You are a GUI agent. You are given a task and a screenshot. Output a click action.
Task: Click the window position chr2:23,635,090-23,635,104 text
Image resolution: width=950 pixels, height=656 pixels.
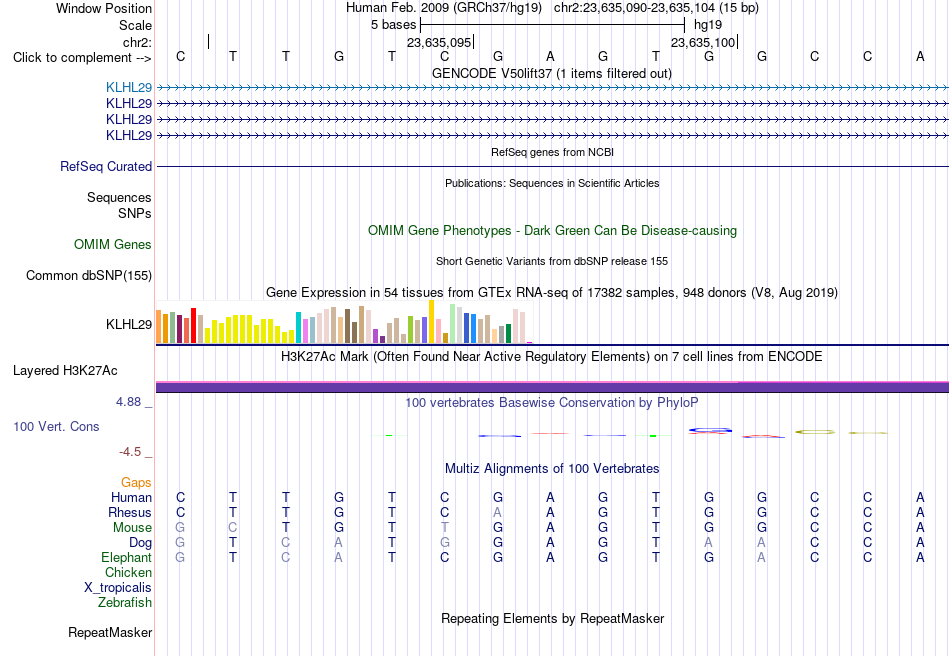point(656,8)
